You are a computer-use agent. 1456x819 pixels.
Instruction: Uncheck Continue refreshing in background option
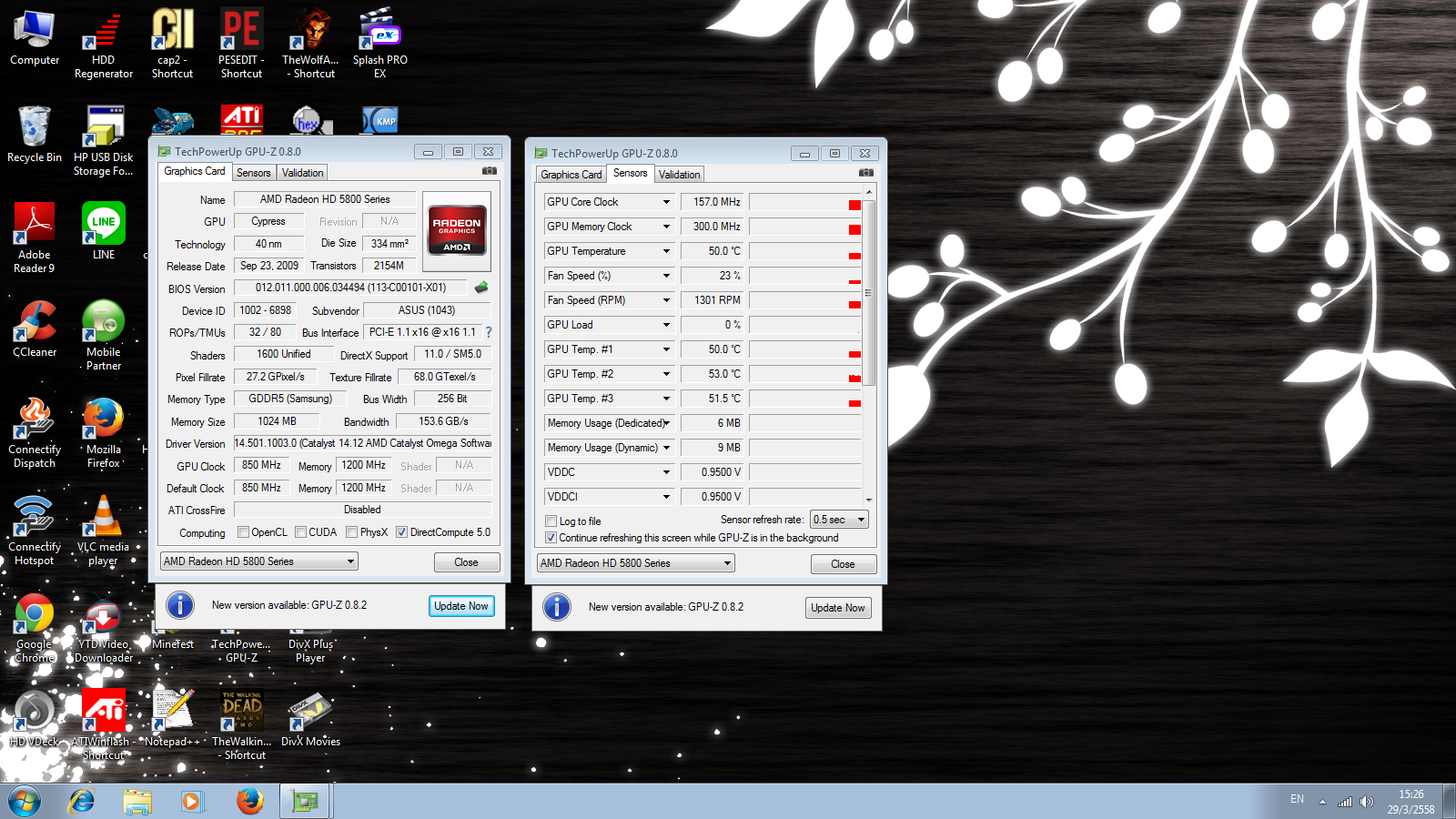click(551, 538)
